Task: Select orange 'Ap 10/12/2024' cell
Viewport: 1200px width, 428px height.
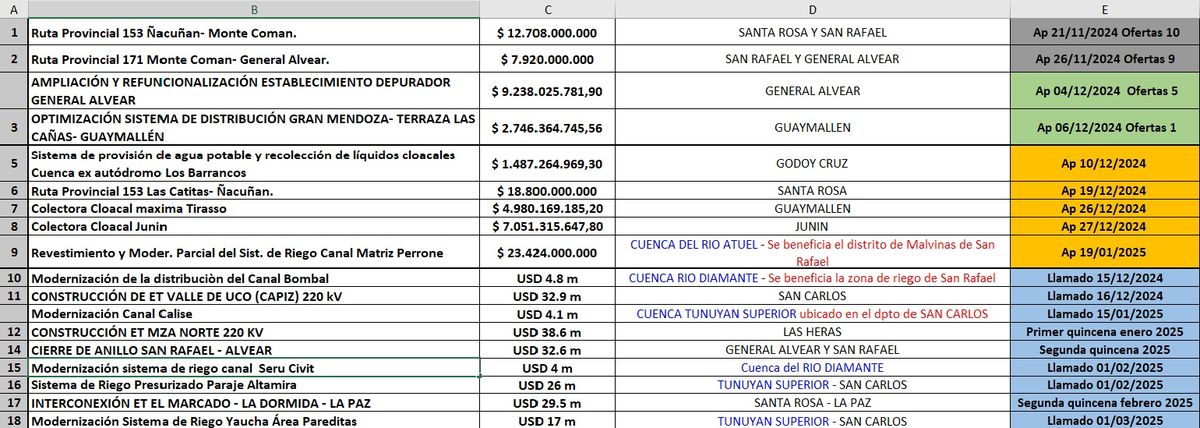Action: (x=1105, y=164)
